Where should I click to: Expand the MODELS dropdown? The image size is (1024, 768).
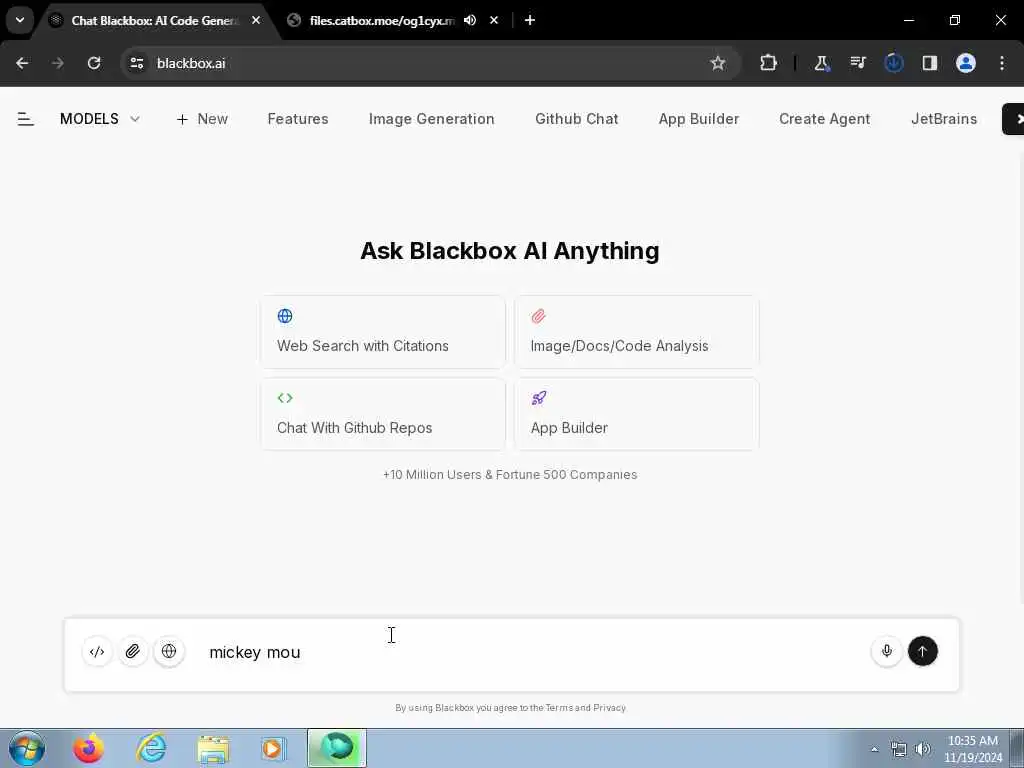pyautogui.click(x=100, y=119)
